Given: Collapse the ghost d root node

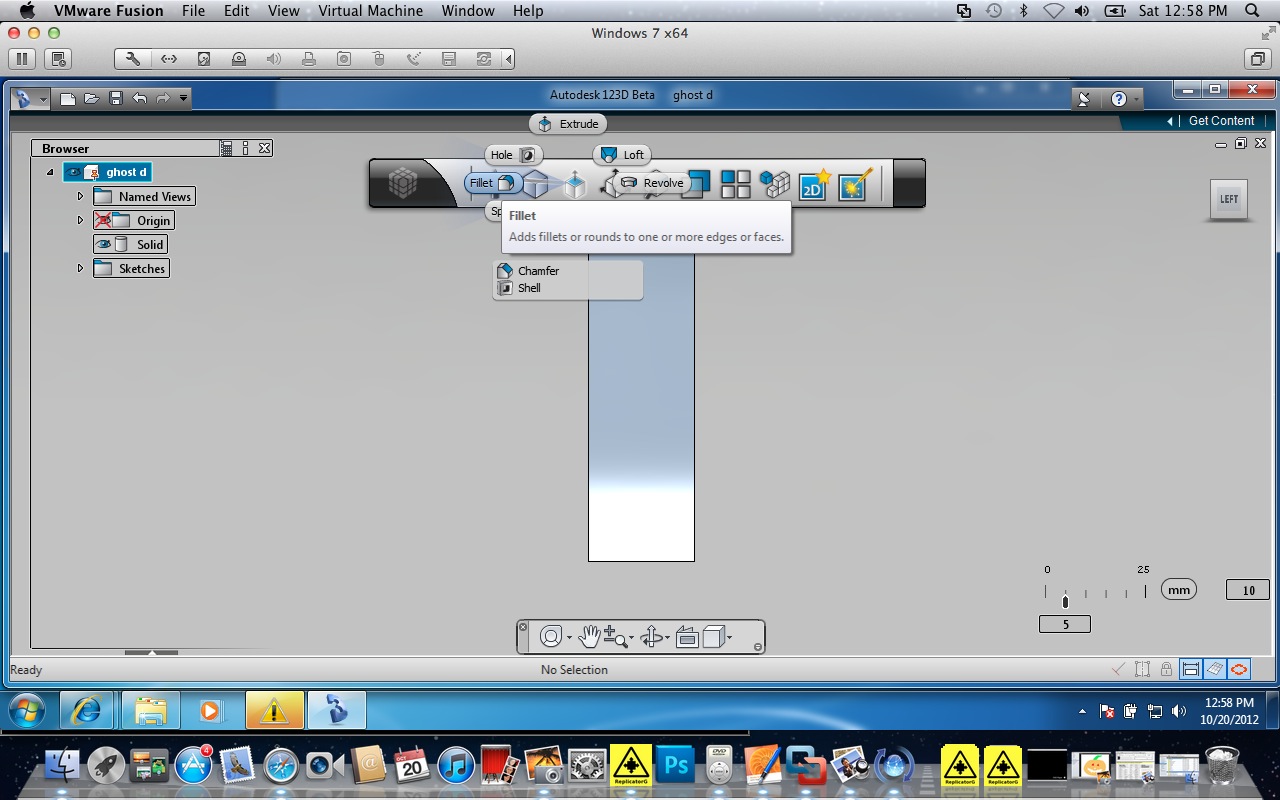Looking at the screenshot, I should [50, 172].
